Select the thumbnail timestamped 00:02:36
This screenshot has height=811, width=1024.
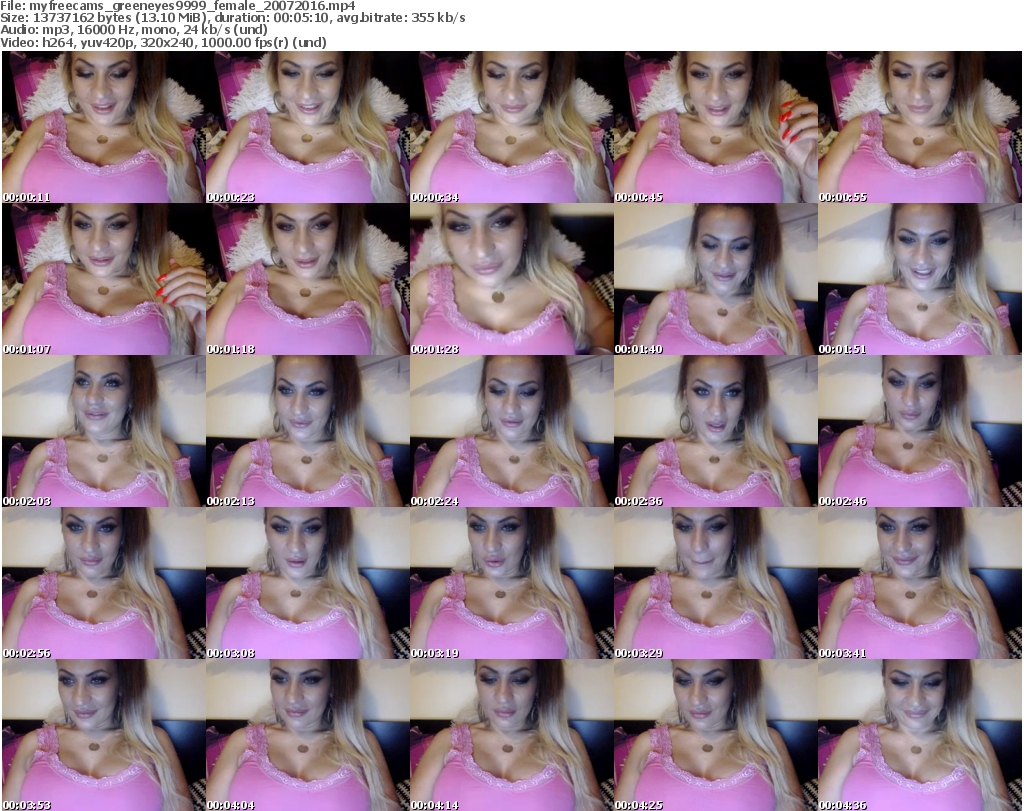click(x=715, y=432)
